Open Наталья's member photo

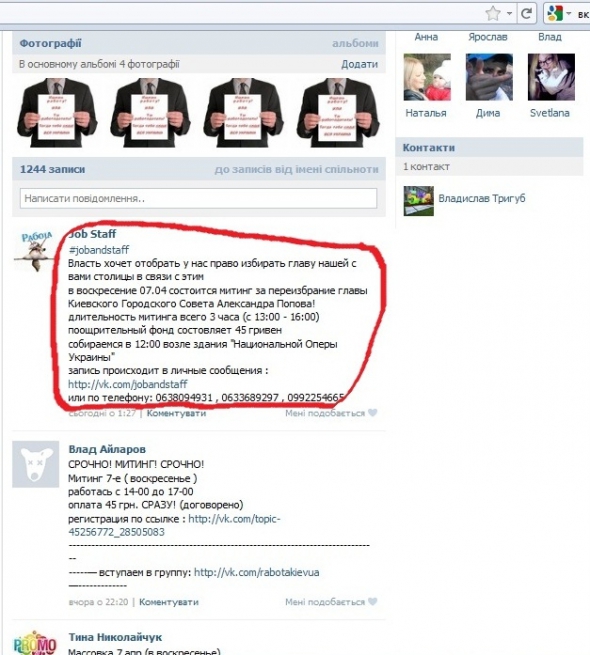tap(427, 77)
